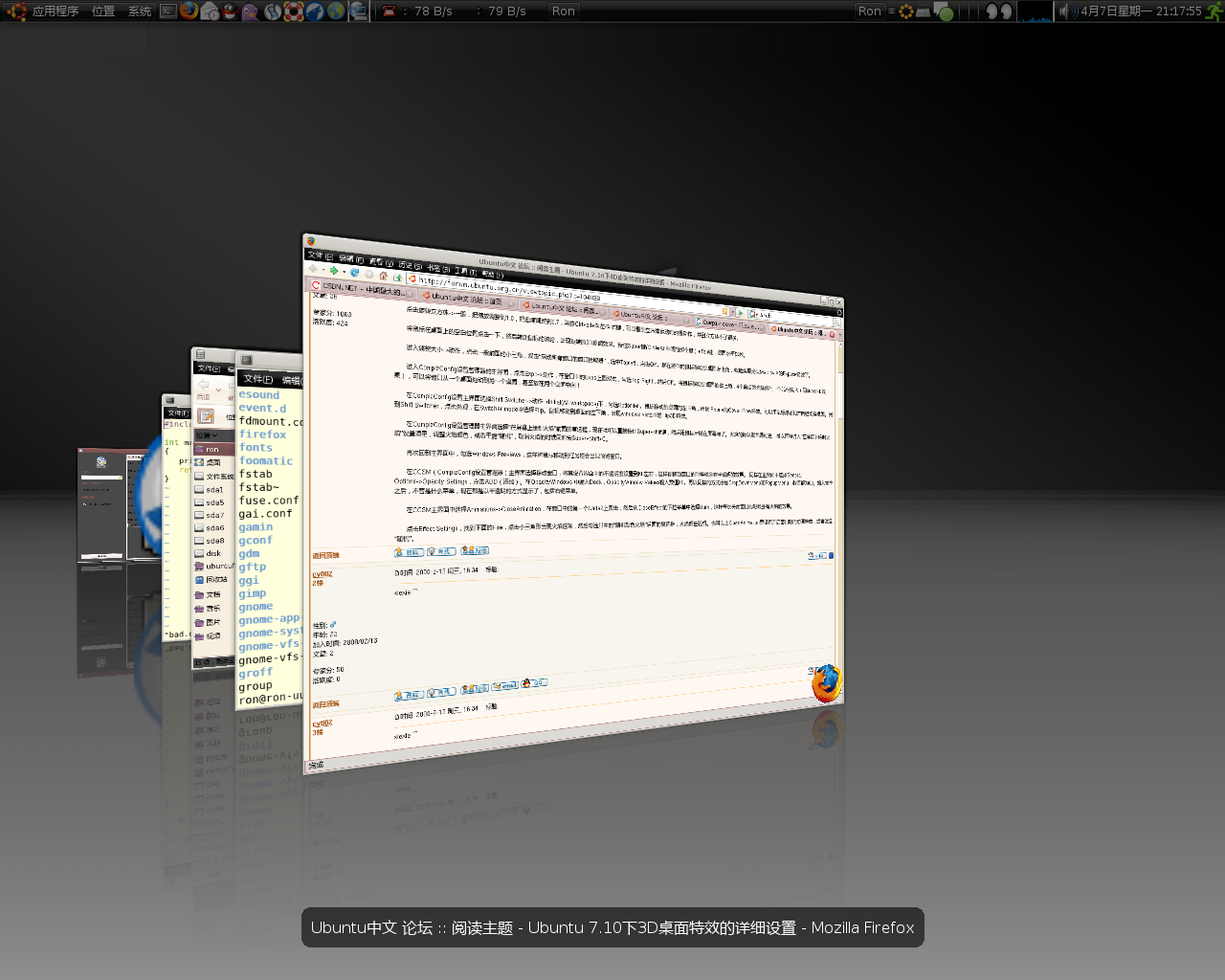
Task: Click 'firefox' entry in the terminal listing
Action: pos(262,434)
